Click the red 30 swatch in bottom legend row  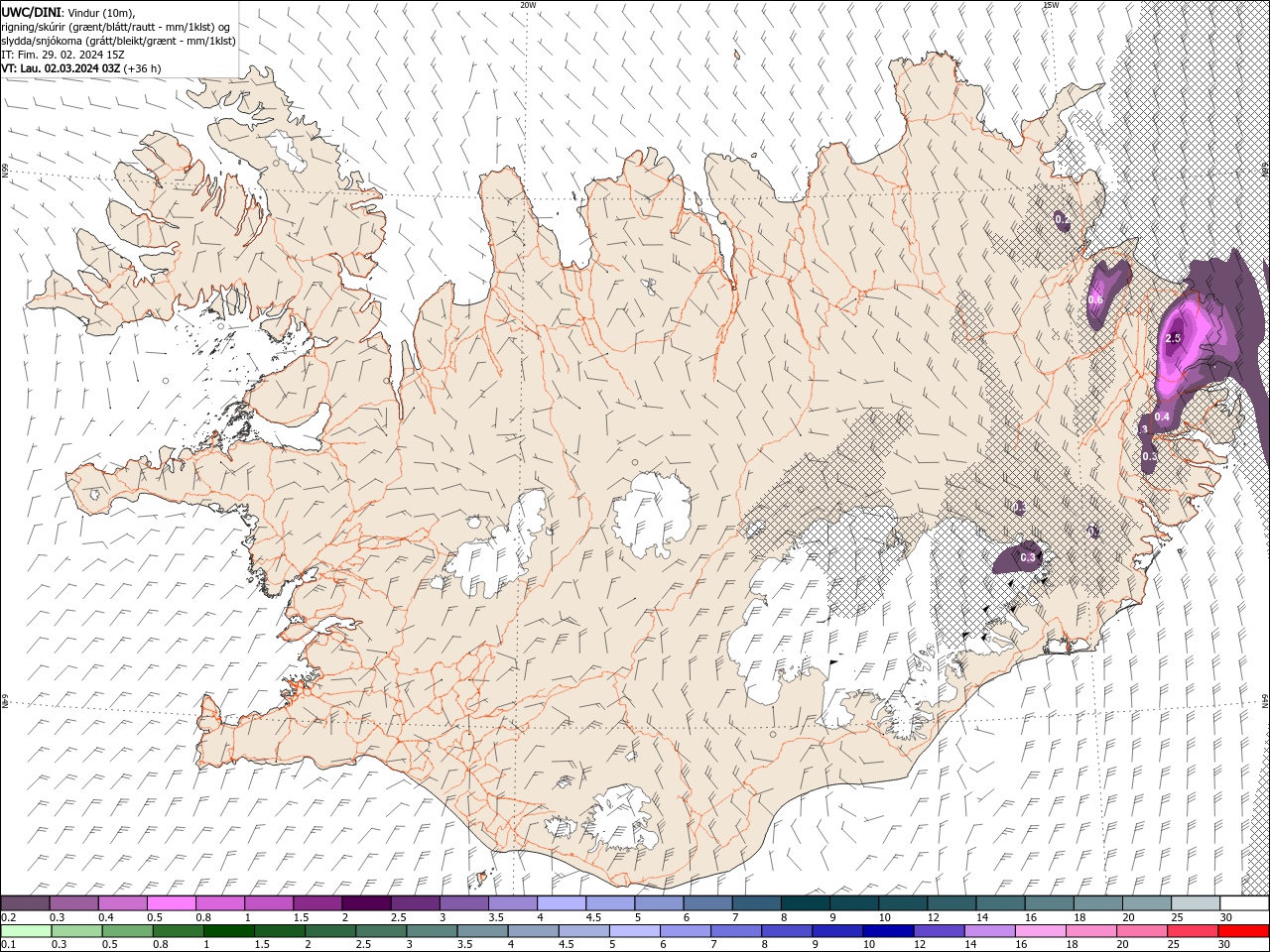tap(1244, 931)
